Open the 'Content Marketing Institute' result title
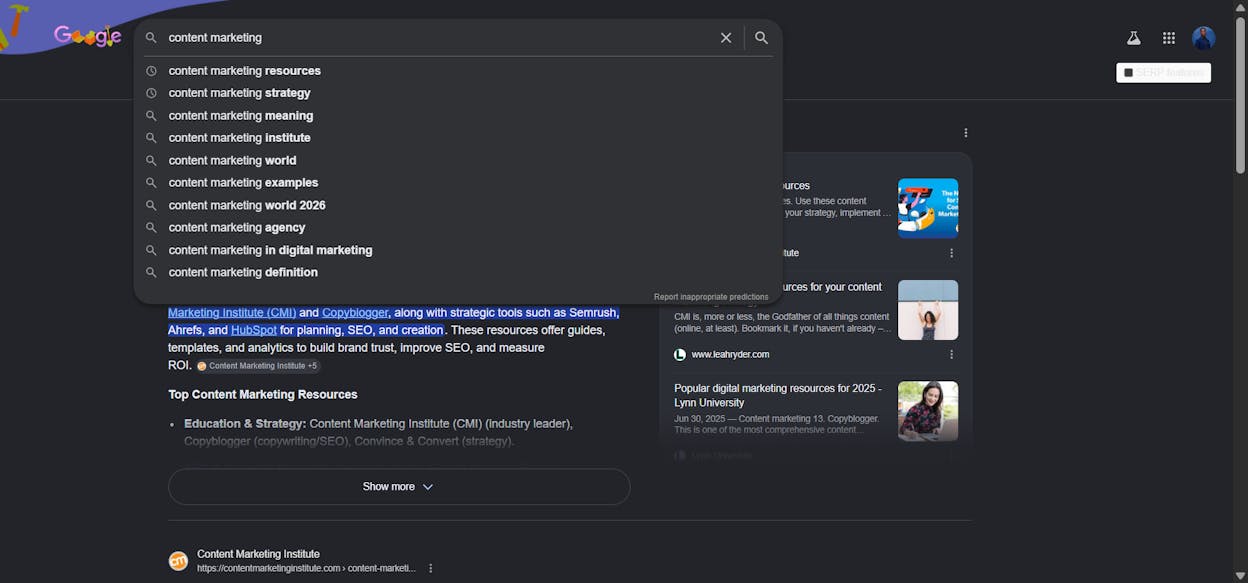1248x583 pixels. point(258,554)
